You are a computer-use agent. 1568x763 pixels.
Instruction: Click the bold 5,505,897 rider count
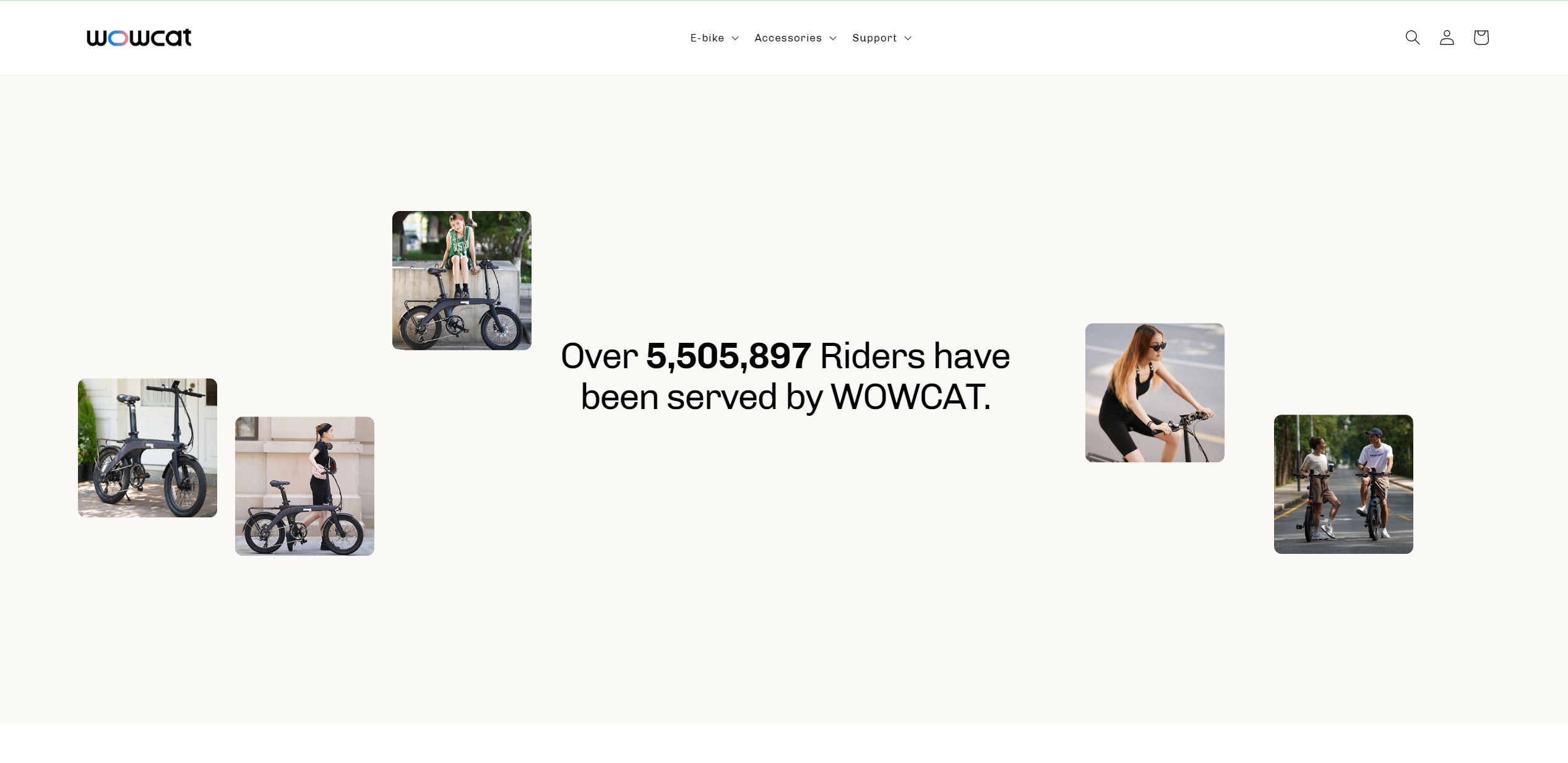pos(728,356)
